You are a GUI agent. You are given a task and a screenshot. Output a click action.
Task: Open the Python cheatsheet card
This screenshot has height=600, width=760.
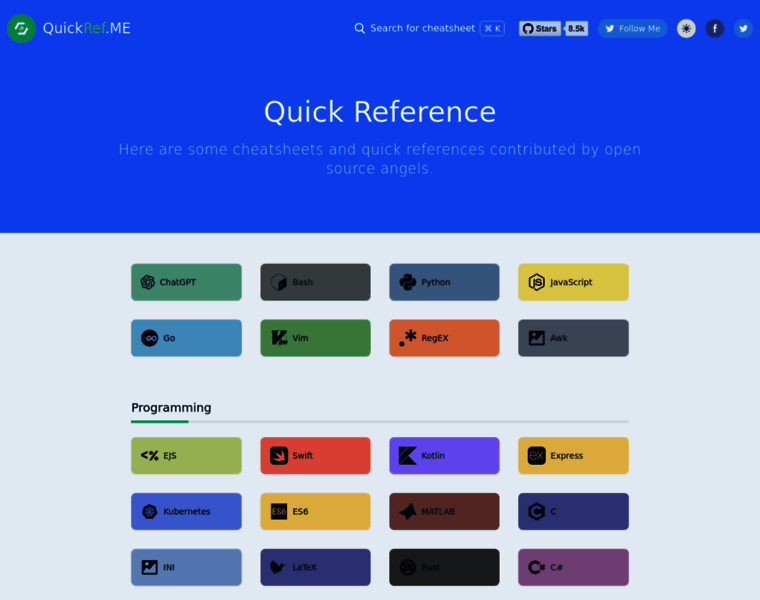click(x=444, y=282)
